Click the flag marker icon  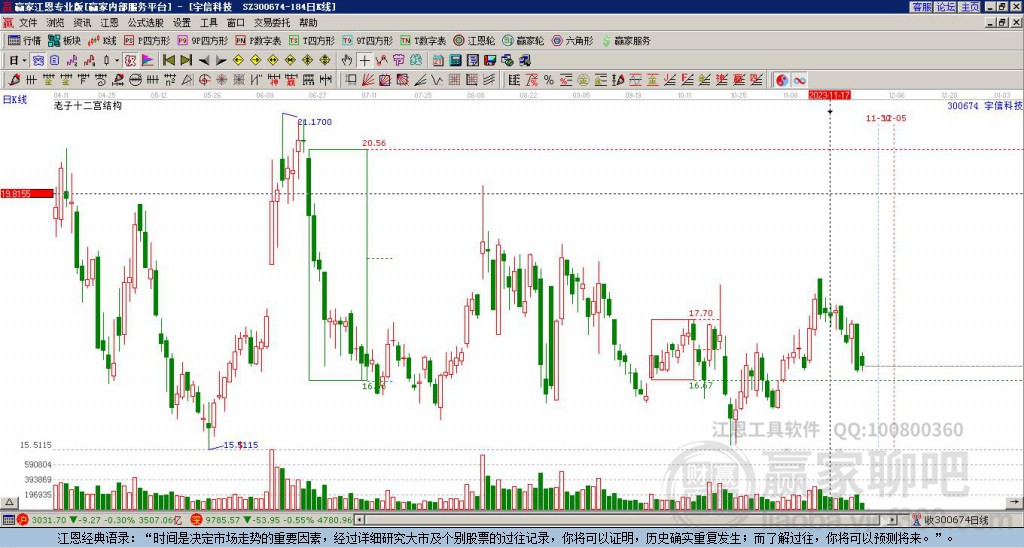148,61
